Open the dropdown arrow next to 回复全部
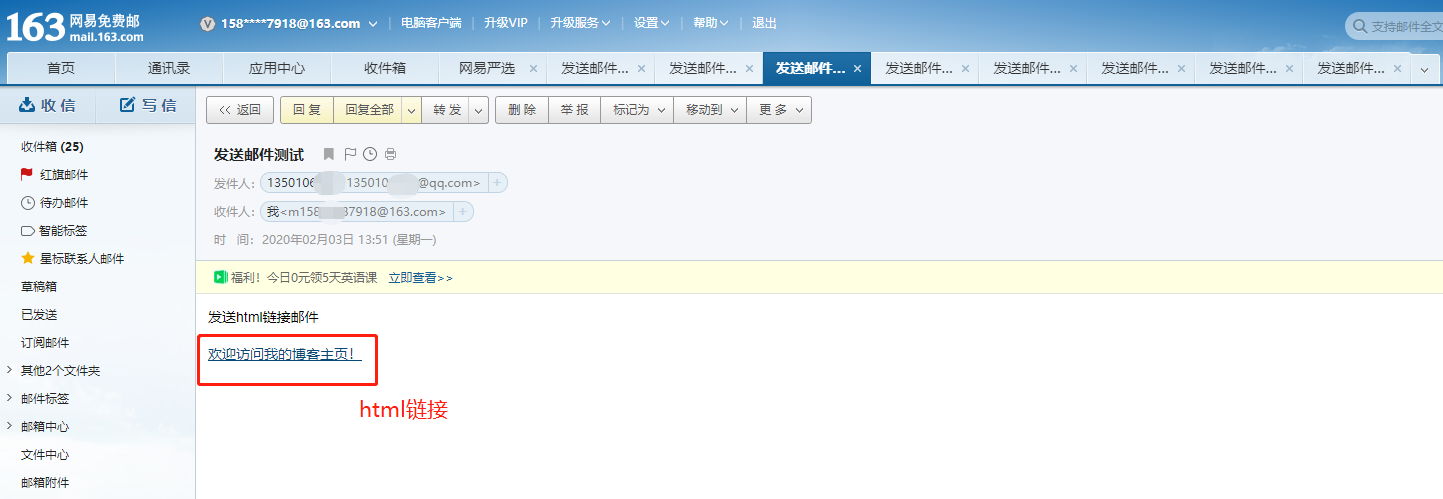 point(411,110)
